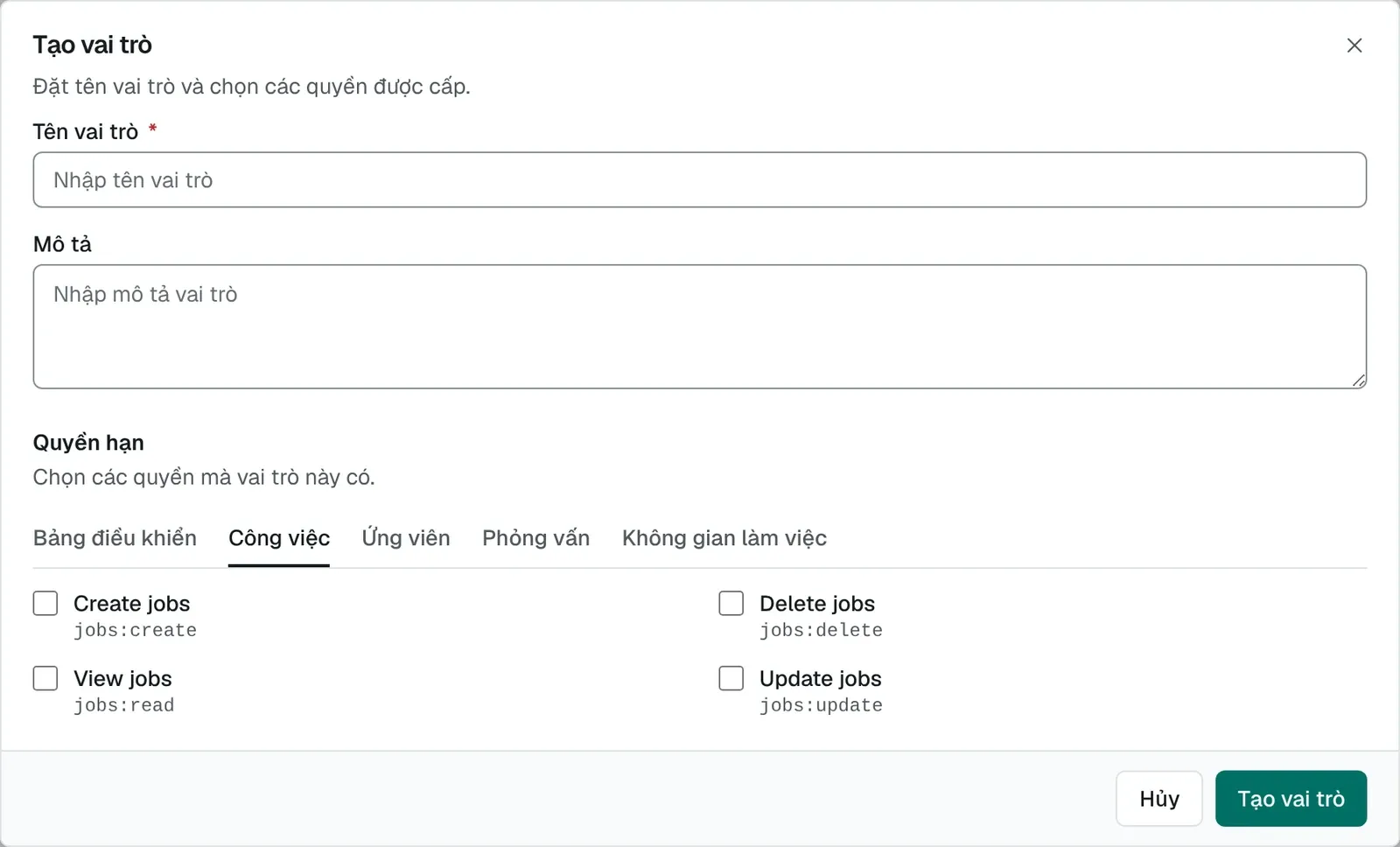The height and width of the screenshot is (847, 1400).
Task: Click the Chọn các quyền helper text
Action: (x=204, y=477)
